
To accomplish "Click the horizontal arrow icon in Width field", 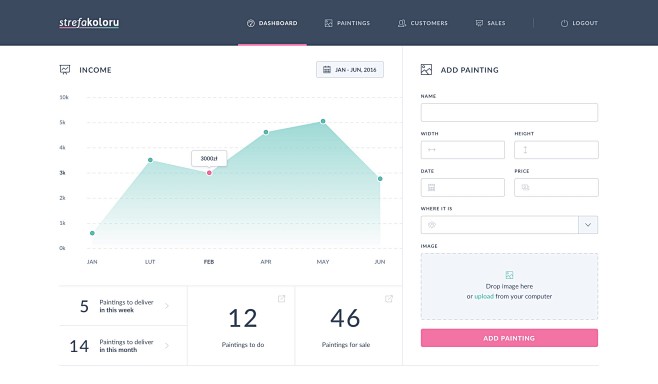I will coord(431,150).
